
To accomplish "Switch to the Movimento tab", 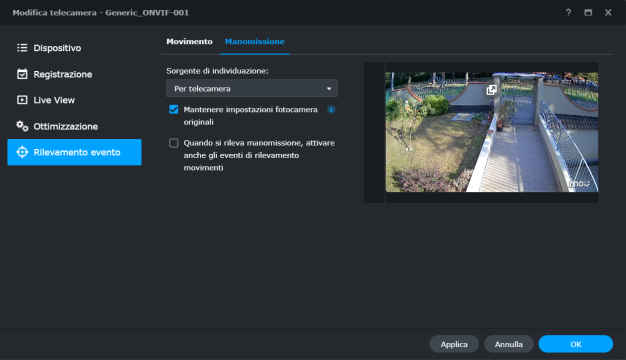I will coord(189,42).
